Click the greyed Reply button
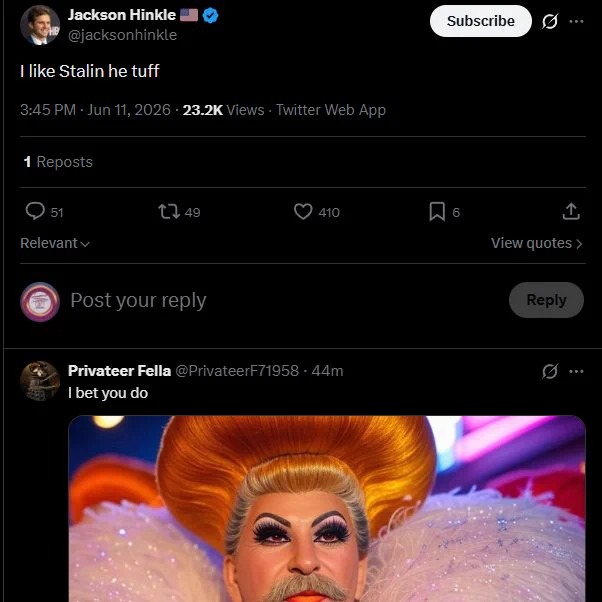 pyautogui.click(x=546, y=300)
